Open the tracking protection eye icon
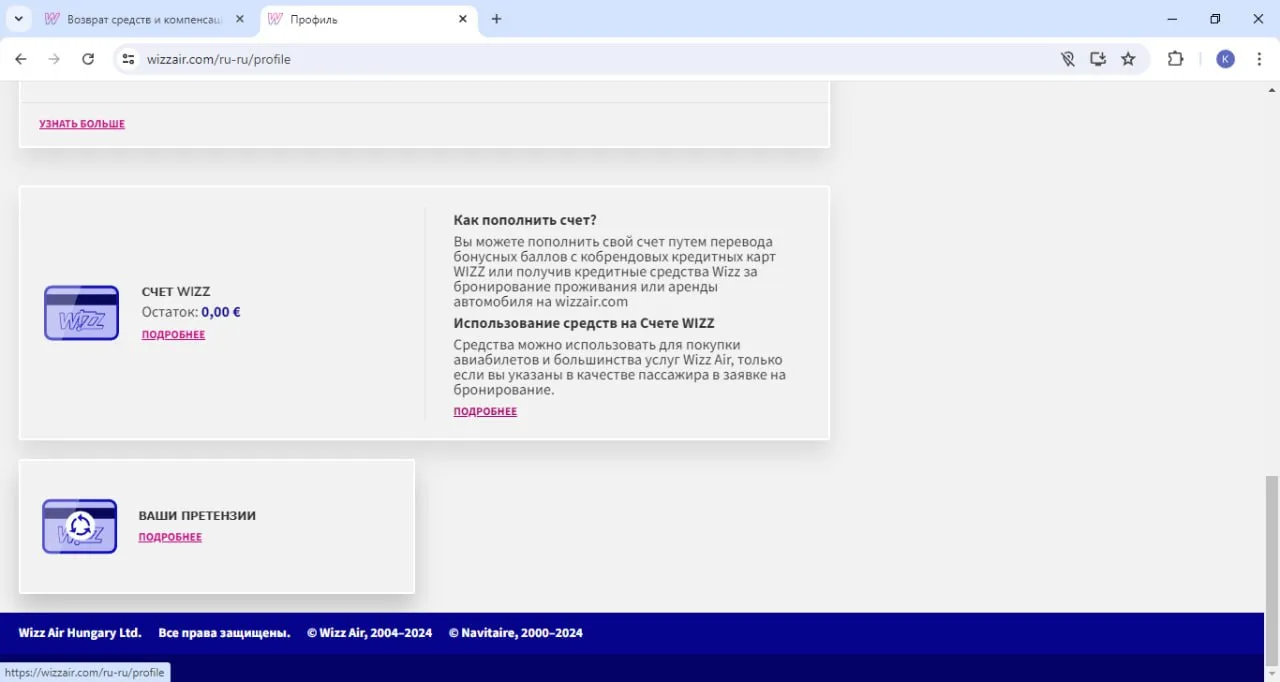1280x682 pixels. coord(1068,59)
